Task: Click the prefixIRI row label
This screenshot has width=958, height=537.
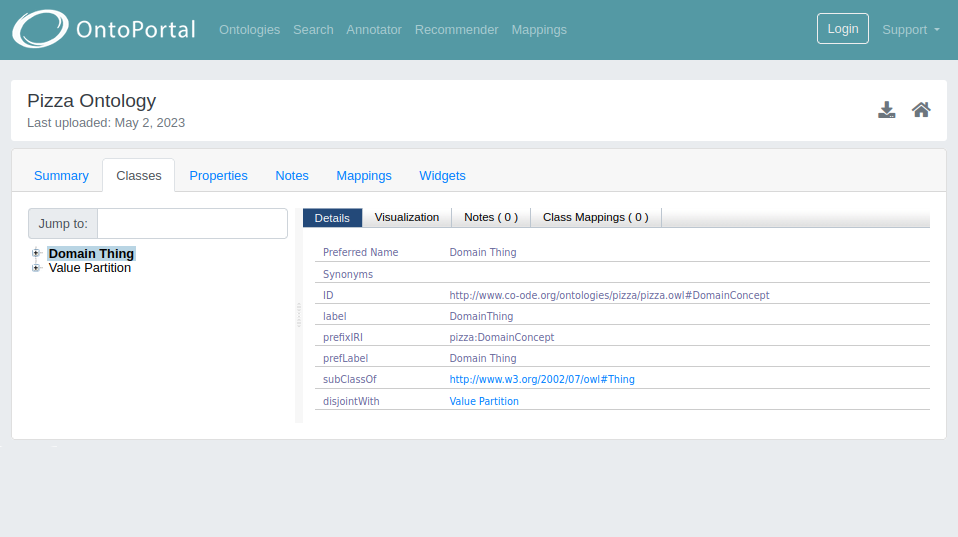Action: click(343, 337)
